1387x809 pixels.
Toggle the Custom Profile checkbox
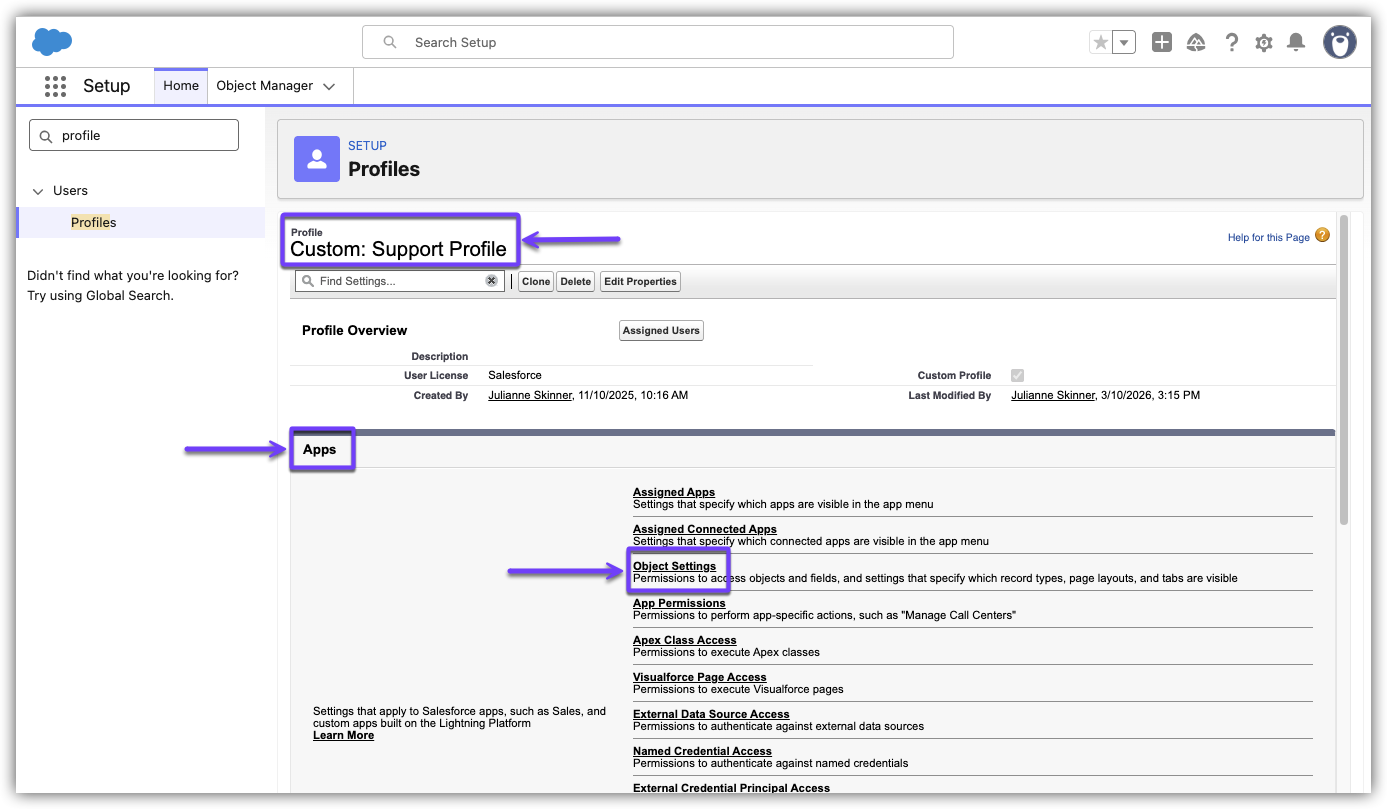1017,376
